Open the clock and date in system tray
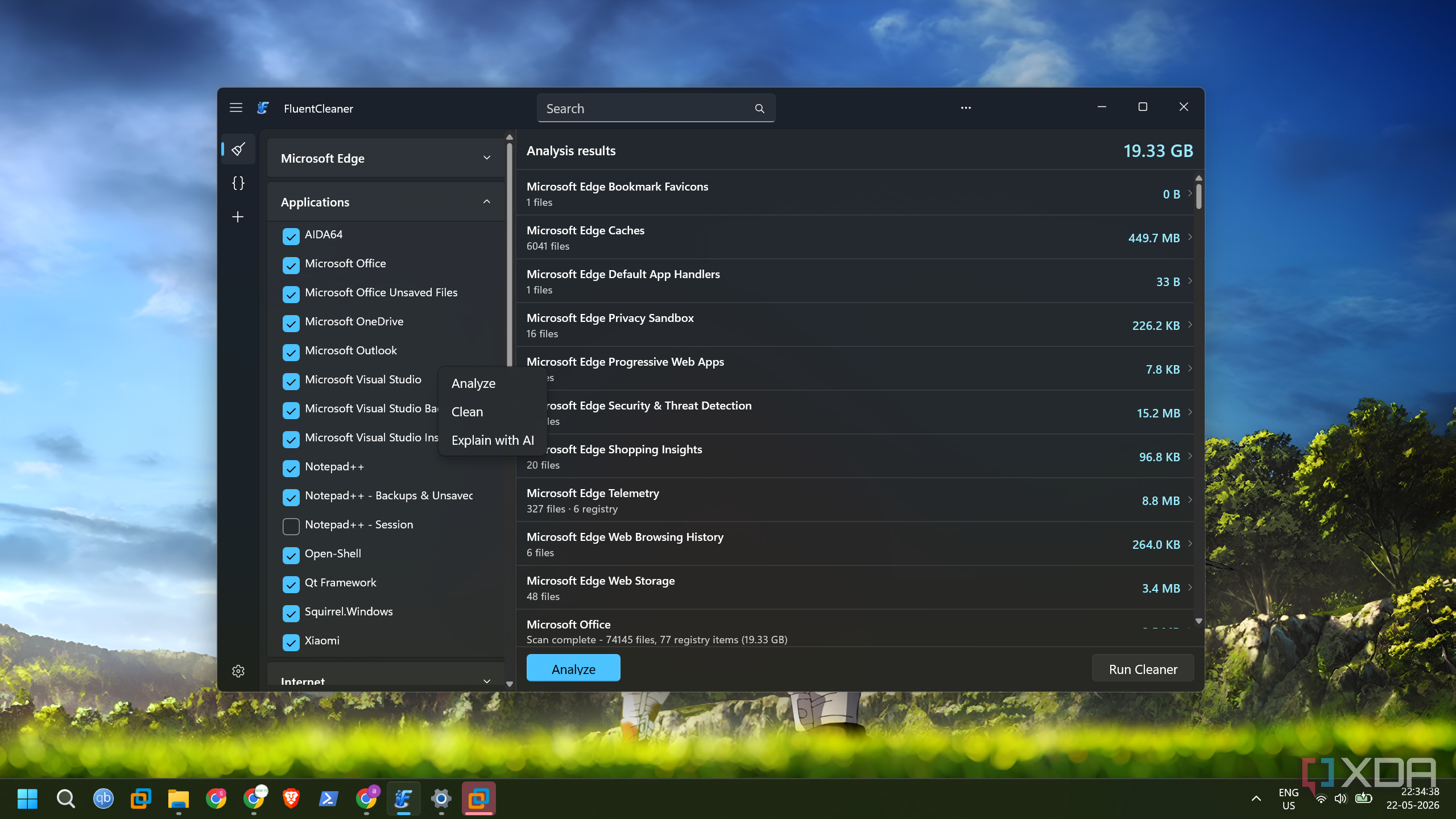1456x819 pixels. pos(1413,799)
